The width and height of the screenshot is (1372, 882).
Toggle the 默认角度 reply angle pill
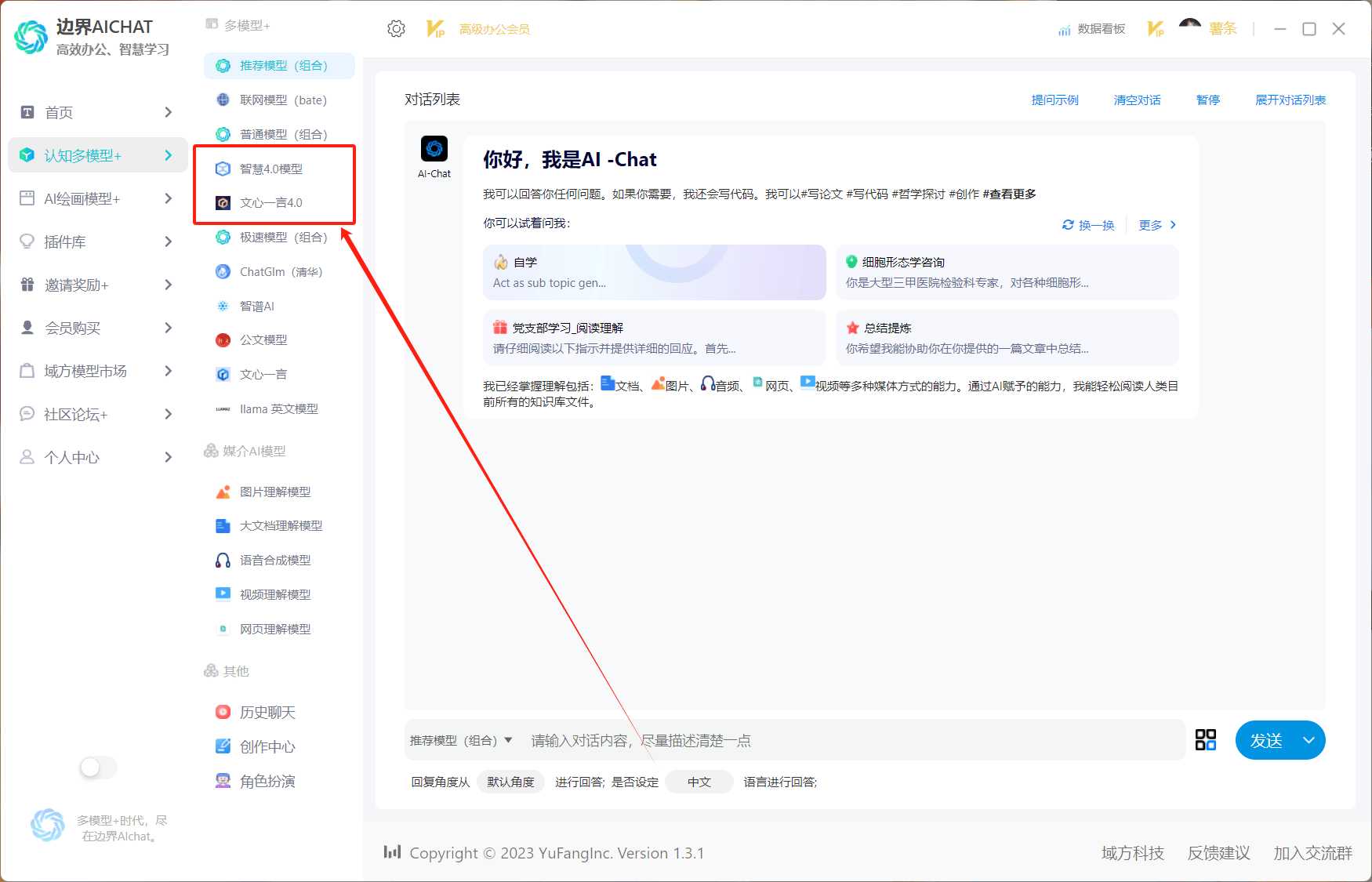510,782
